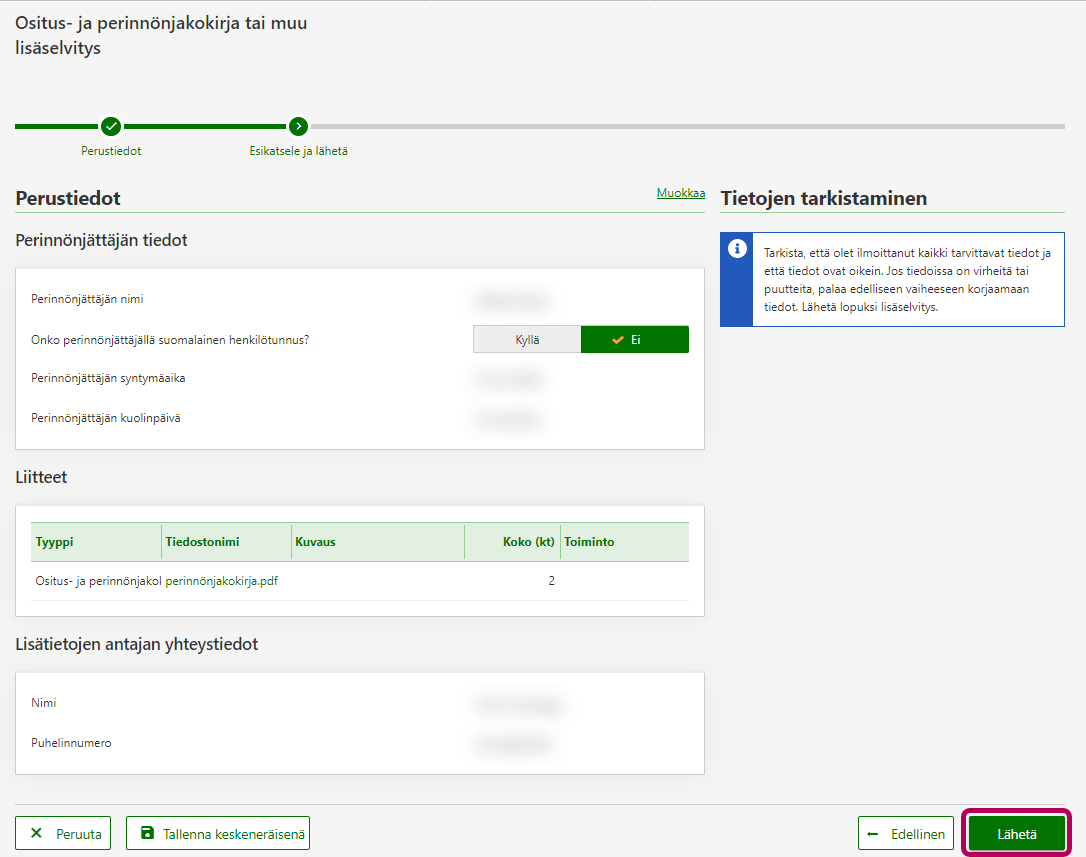The image size is (1086, 857).
Task: Click the checkmark icon on Ei option
Action: (x=618, y=340)
